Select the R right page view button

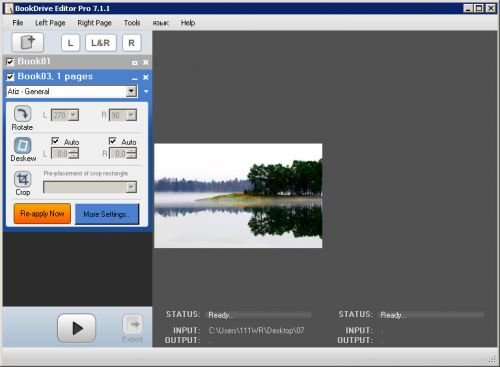click(131, 43)
